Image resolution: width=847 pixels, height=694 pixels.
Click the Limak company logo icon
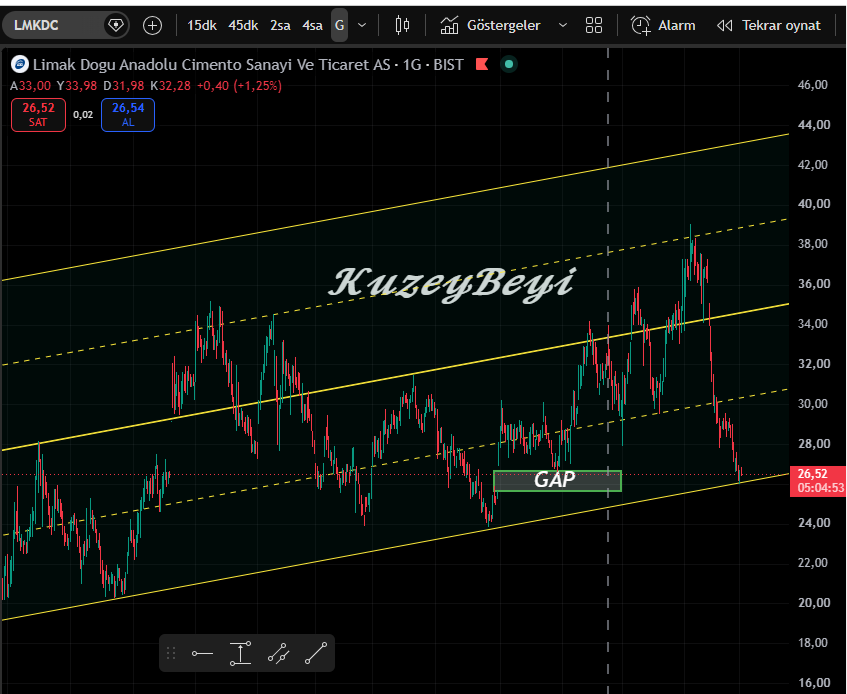click(20, 65)
